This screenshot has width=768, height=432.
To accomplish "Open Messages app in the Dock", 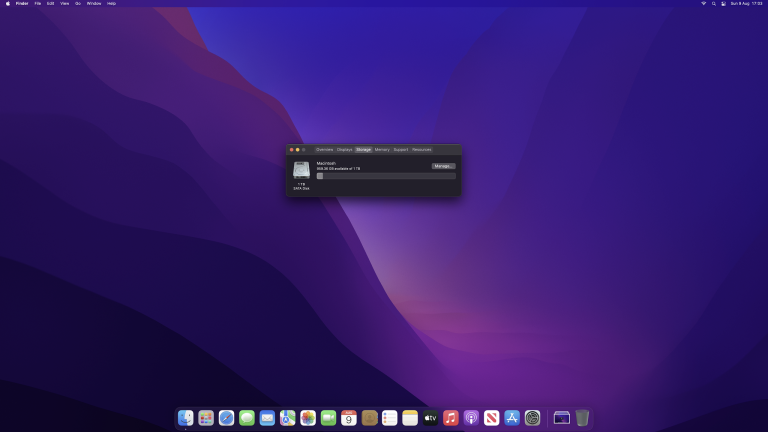I will pos(247,418).
